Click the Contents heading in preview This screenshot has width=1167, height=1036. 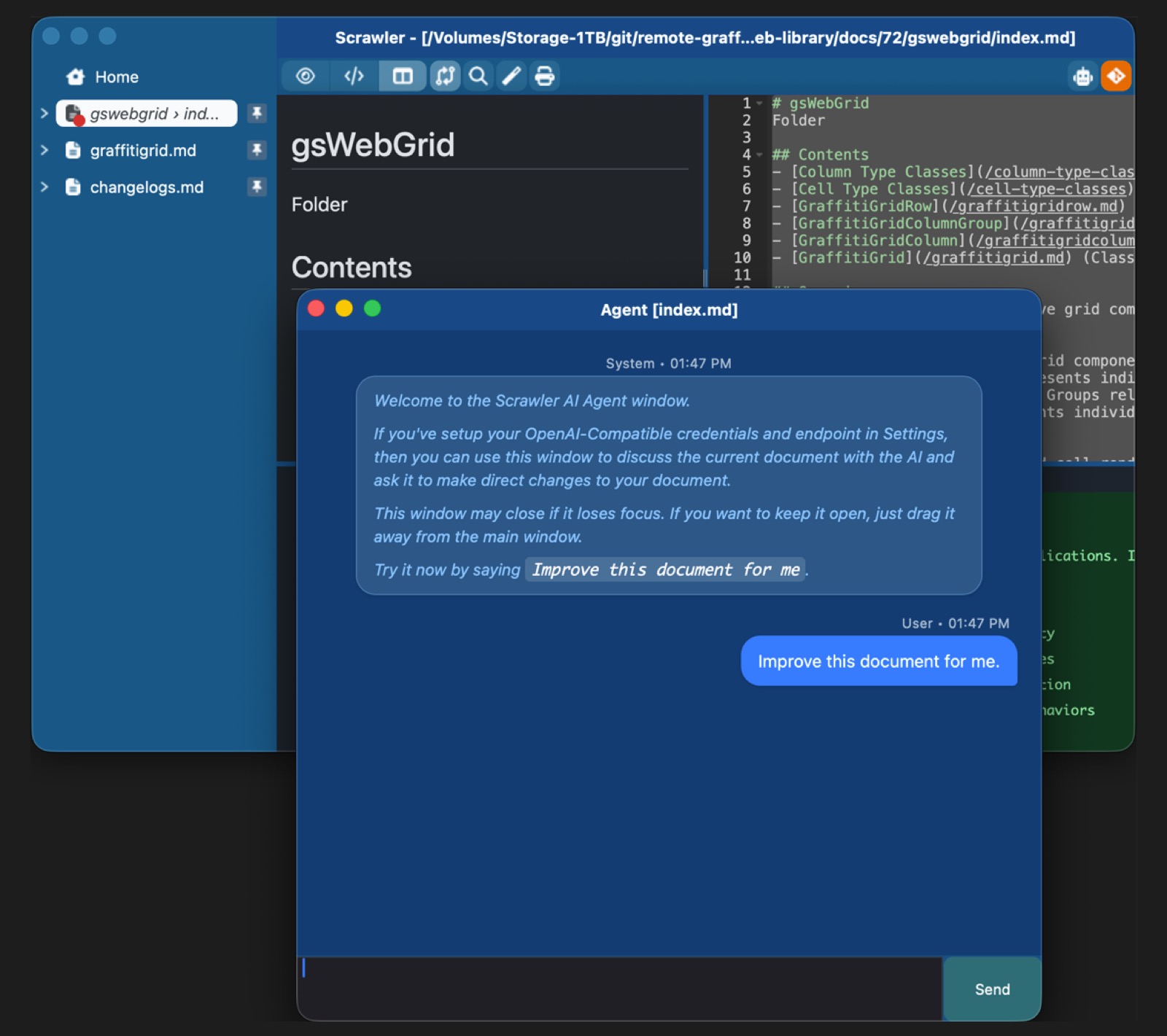352,268
